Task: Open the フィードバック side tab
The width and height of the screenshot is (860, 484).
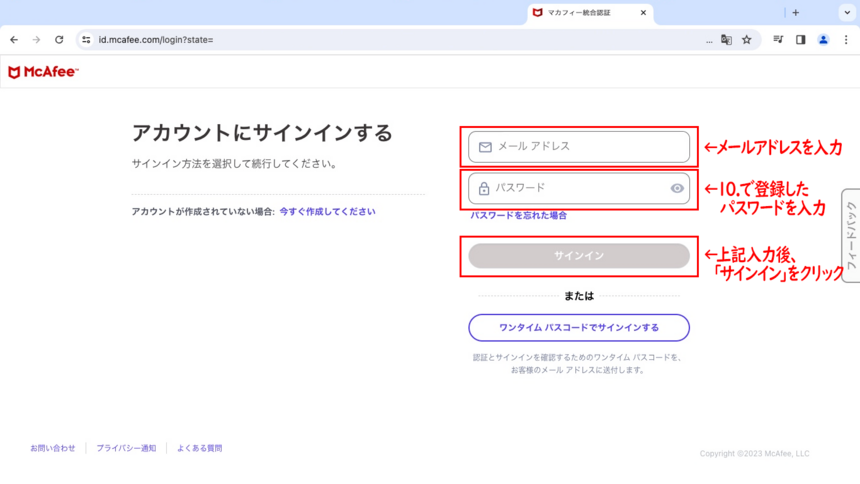Action: (851, 235)
